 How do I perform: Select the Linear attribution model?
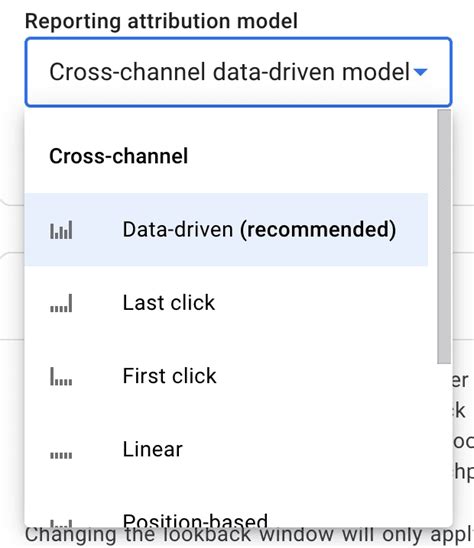coord(226,449)
